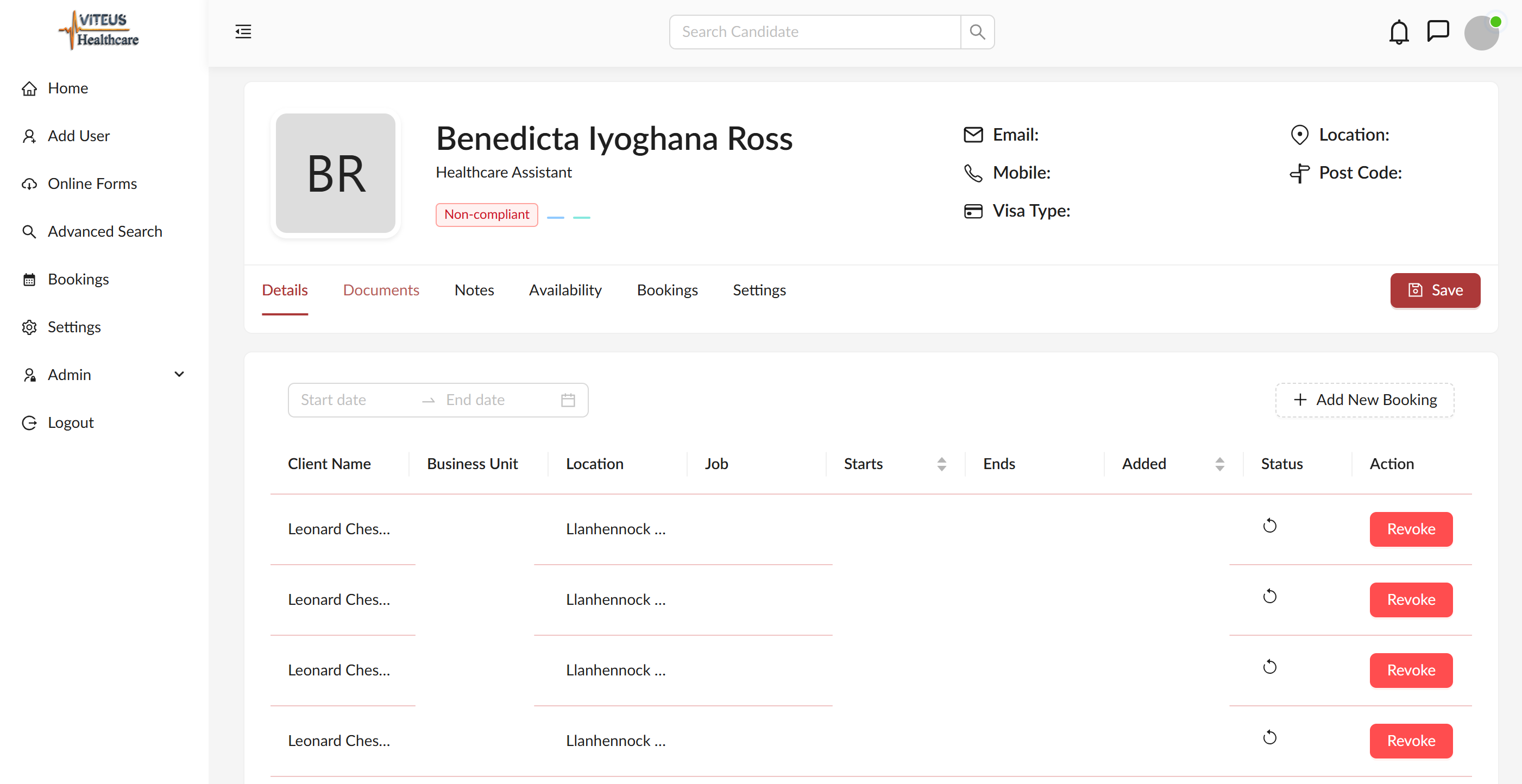Collapse the sidebar menu icon

(x=243, y=32)
